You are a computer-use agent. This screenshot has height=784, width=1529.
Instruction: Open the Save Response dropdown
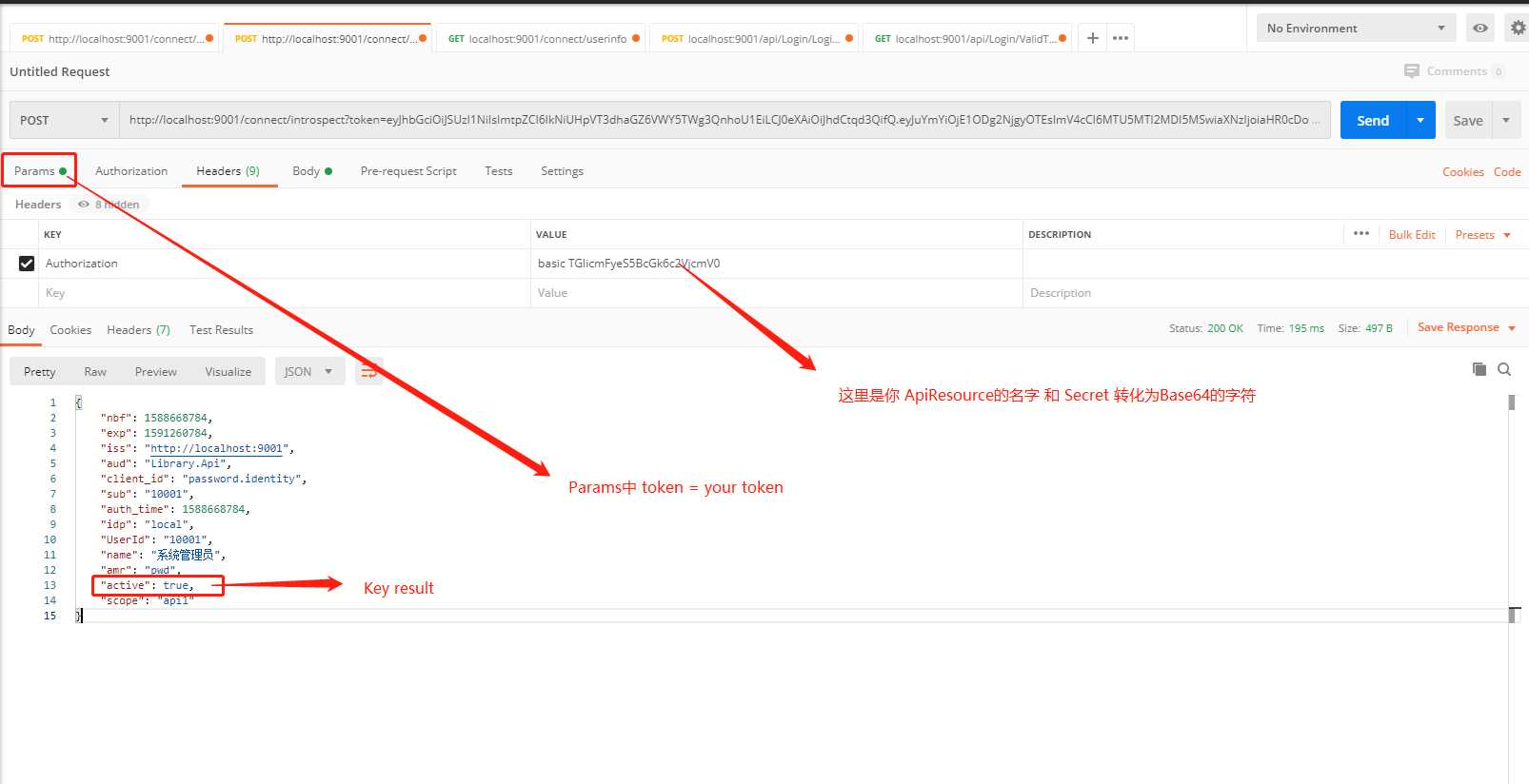(x=1466, y=327)
